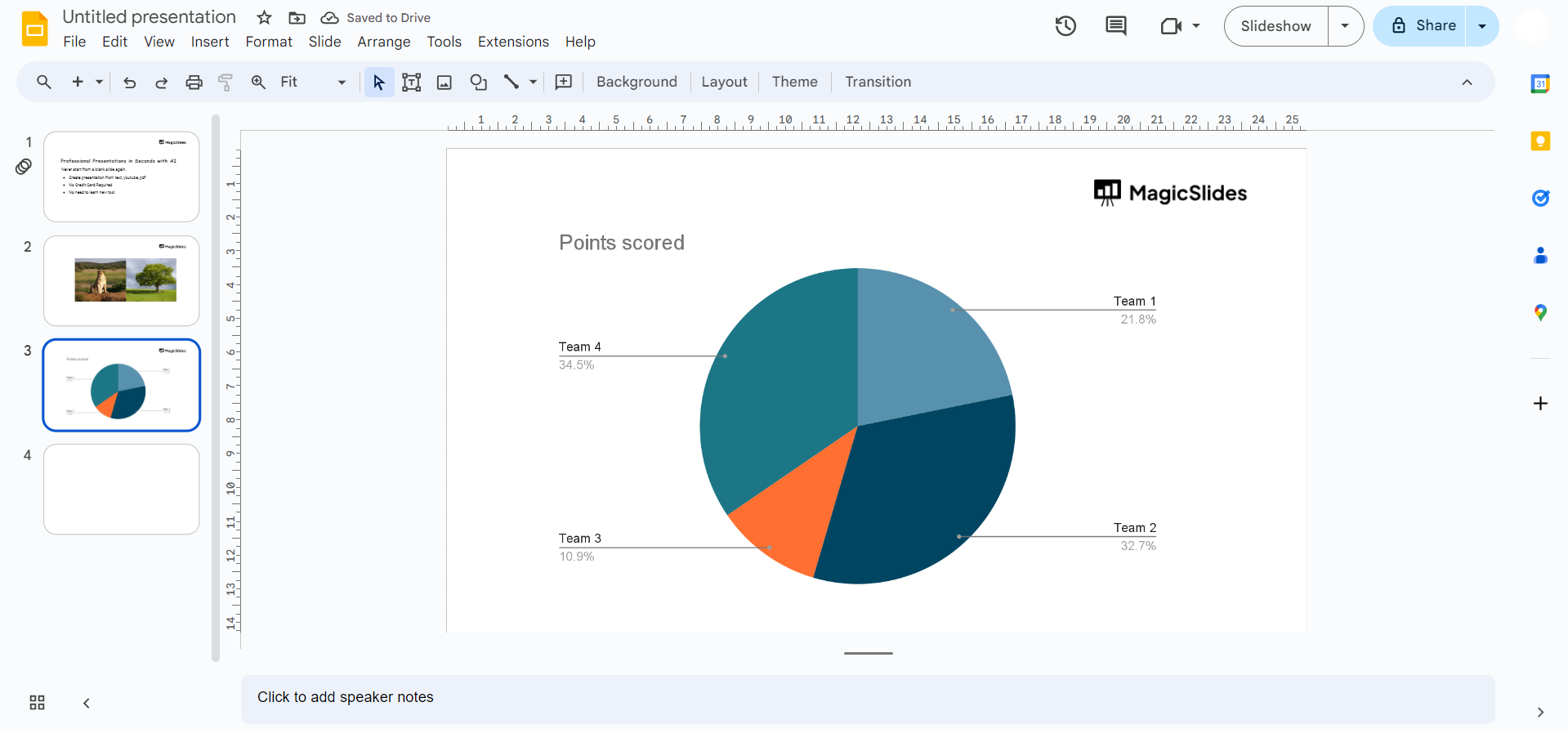Viewport: 1568px width, 729px height.
Task: Click the Points scored chart title
Action: pos(622,243)
